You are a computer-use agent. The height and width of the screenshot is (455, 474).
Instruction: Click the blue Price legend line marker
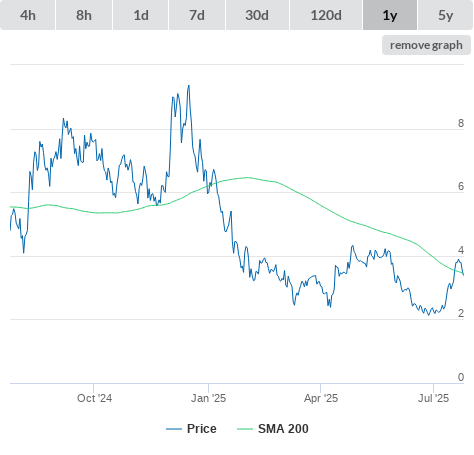click(x=174, y=429)
